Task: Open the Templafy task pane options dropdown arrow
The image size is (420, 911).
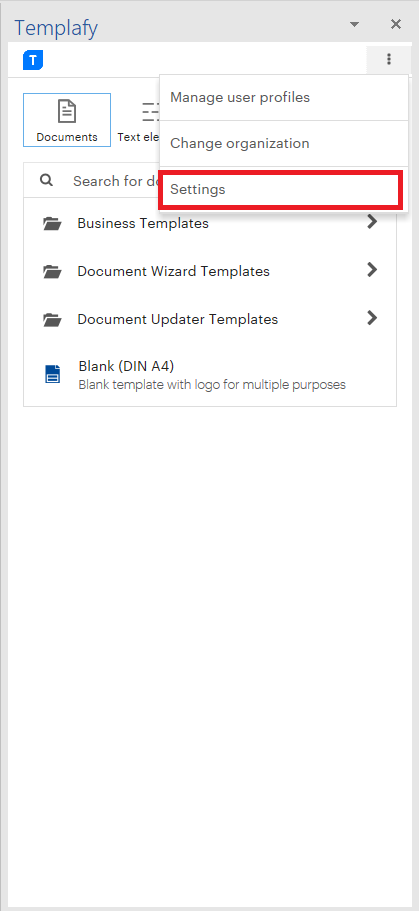Action: pos(354,24)
